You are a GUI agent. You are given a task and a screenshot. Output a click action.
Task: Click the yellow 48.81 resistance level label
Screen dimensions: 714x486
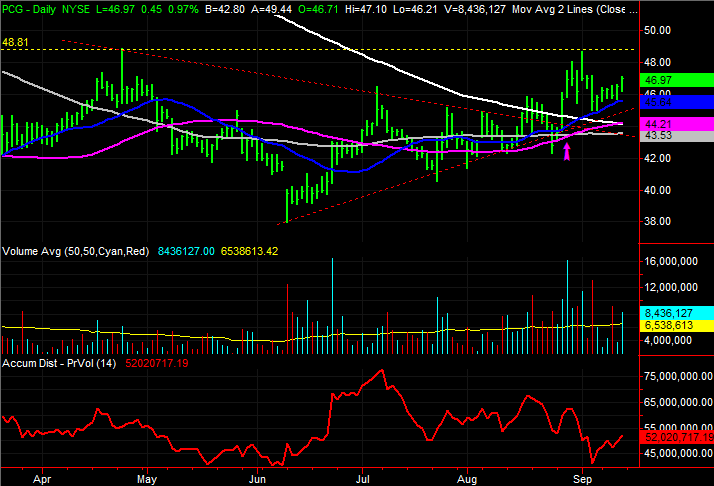click(x=15, y=42)
